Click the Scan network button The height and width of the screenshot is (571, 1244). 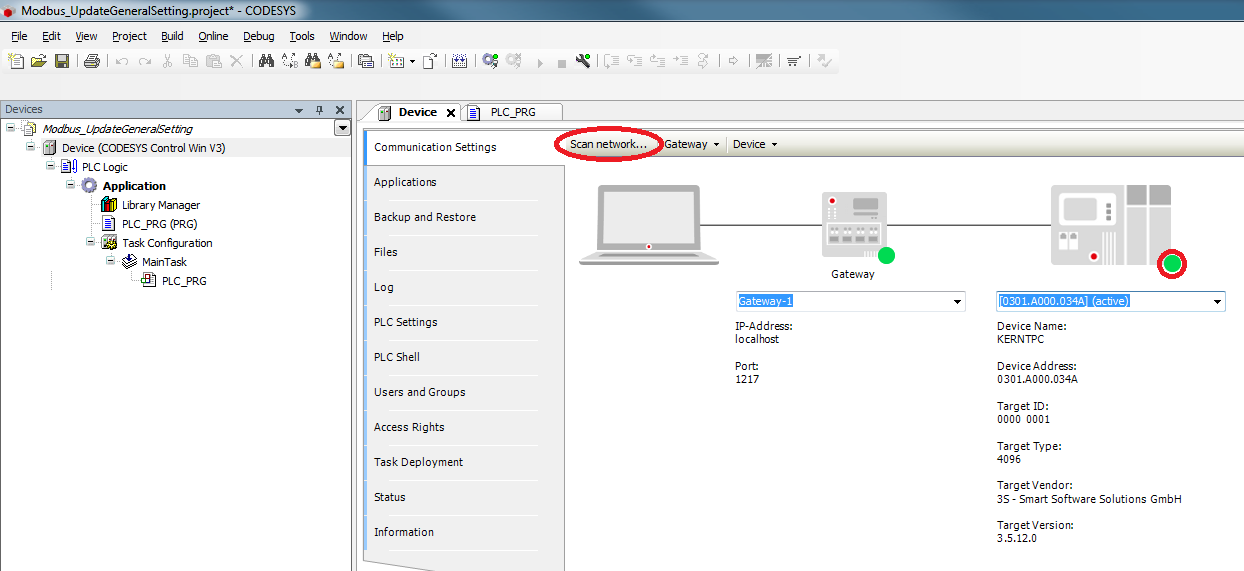(608, 144)
